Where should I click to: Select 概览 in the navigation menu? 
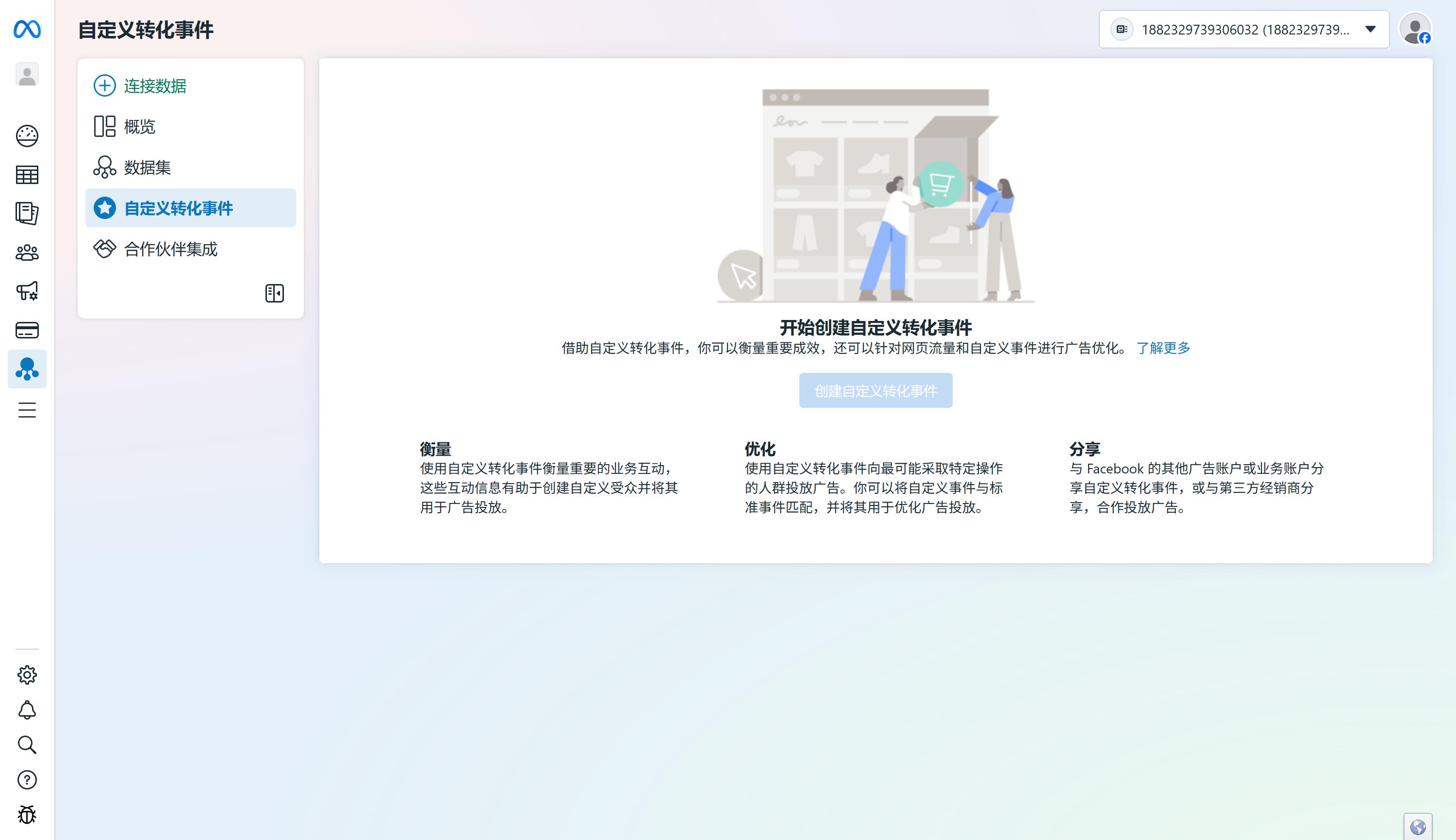(140, 126)
